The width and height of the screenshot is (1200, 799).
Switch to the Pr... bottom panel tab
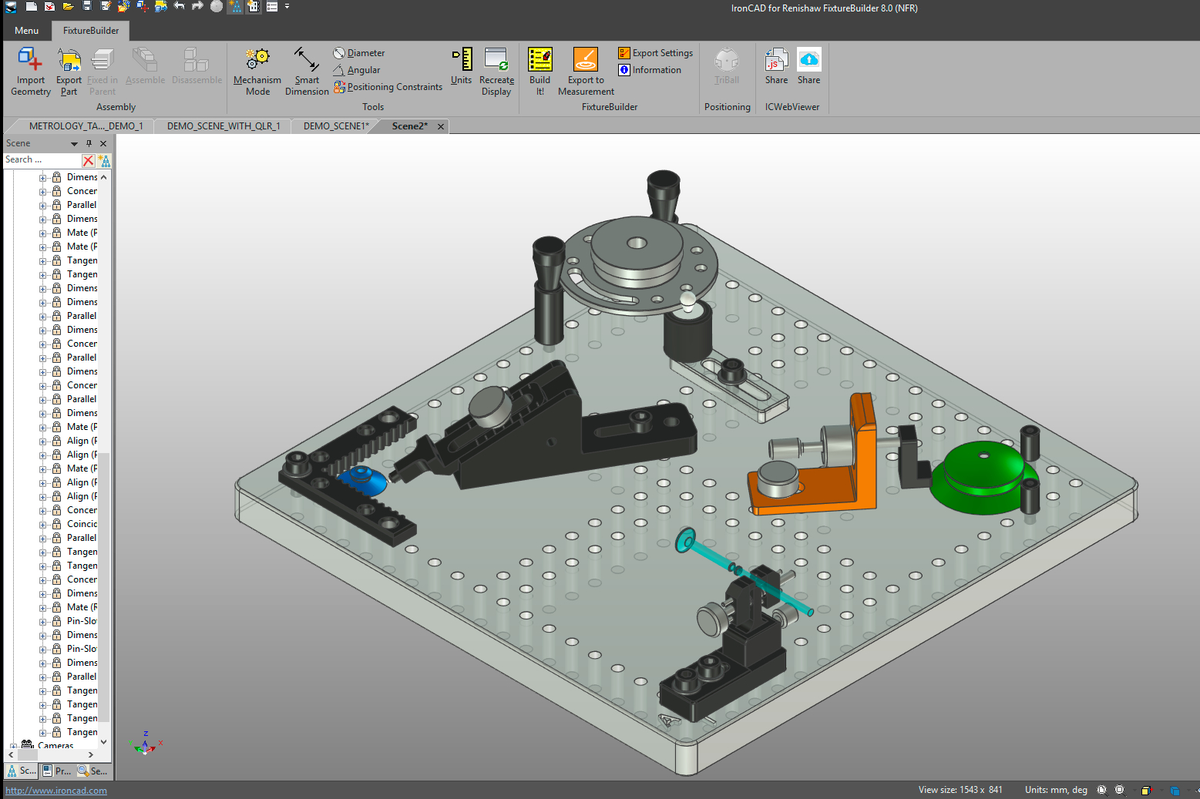(55, 771)
